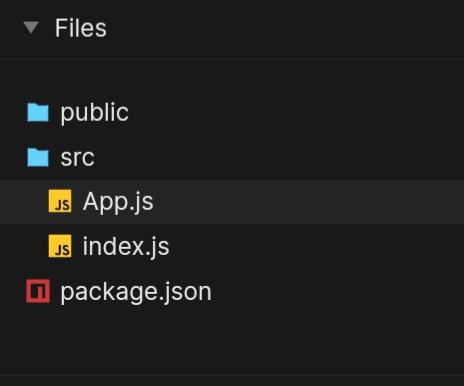Expand the public folder by its name
Viewport: 464px width, 386px height.
click(94, 113)
